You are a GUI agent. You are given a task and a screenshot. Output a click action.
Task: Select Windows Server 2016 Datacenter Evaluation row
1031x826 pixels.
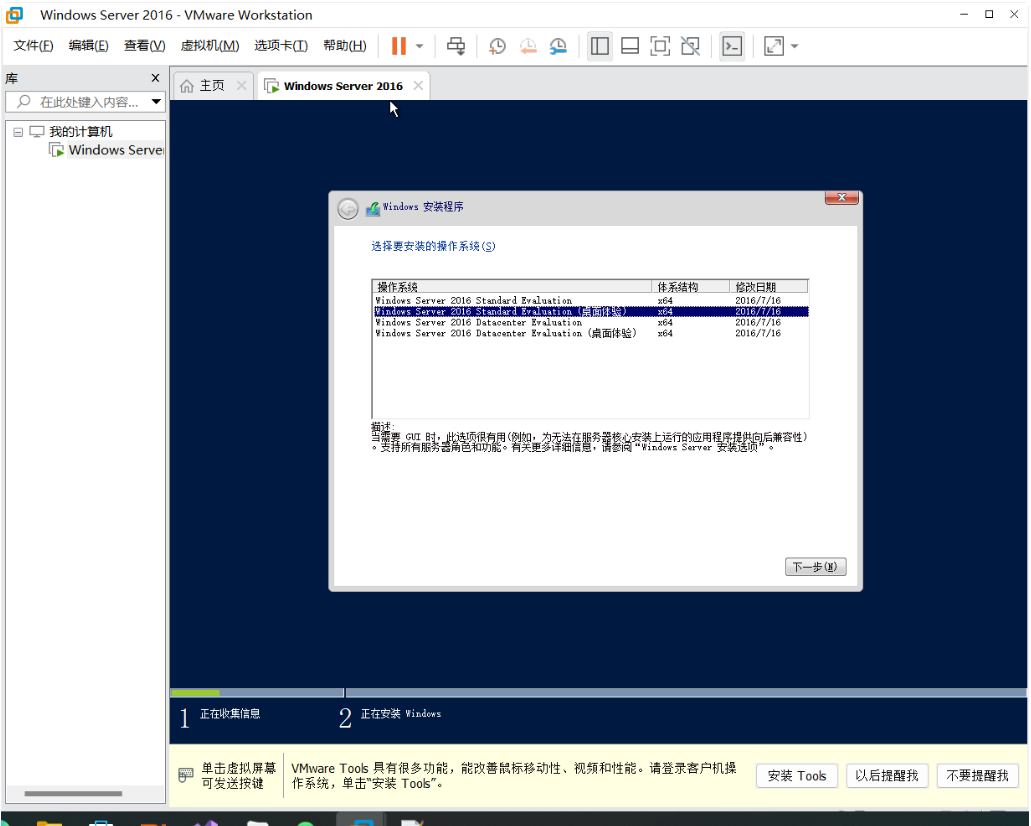pos(590,322)
